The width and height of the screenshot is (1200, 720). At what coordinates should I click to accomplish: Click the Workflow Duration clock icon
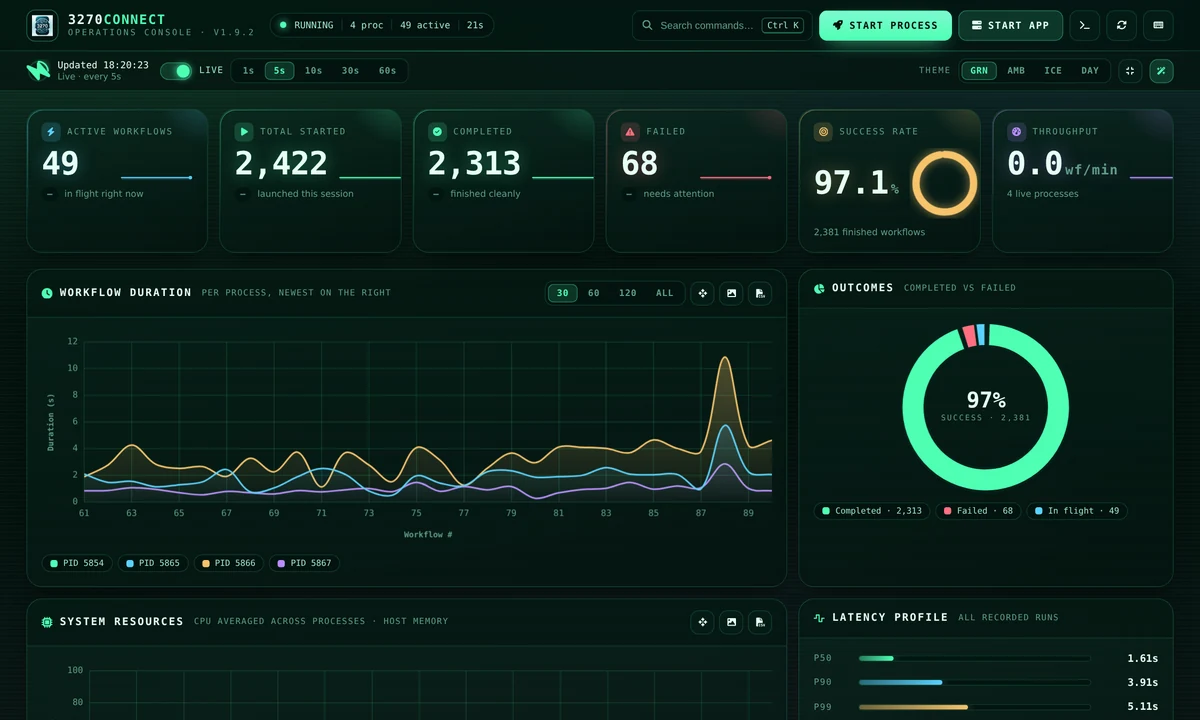(x=47, y=293)
